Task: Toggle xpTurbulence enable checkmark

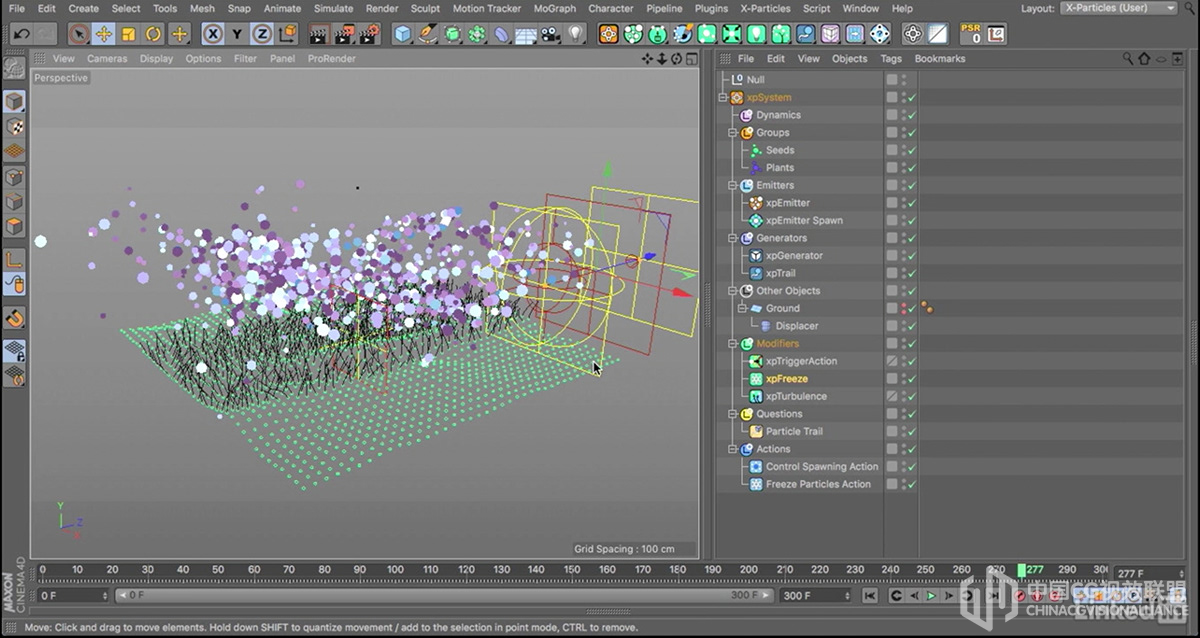Action: pyautogui.click(x=912, y=397)
